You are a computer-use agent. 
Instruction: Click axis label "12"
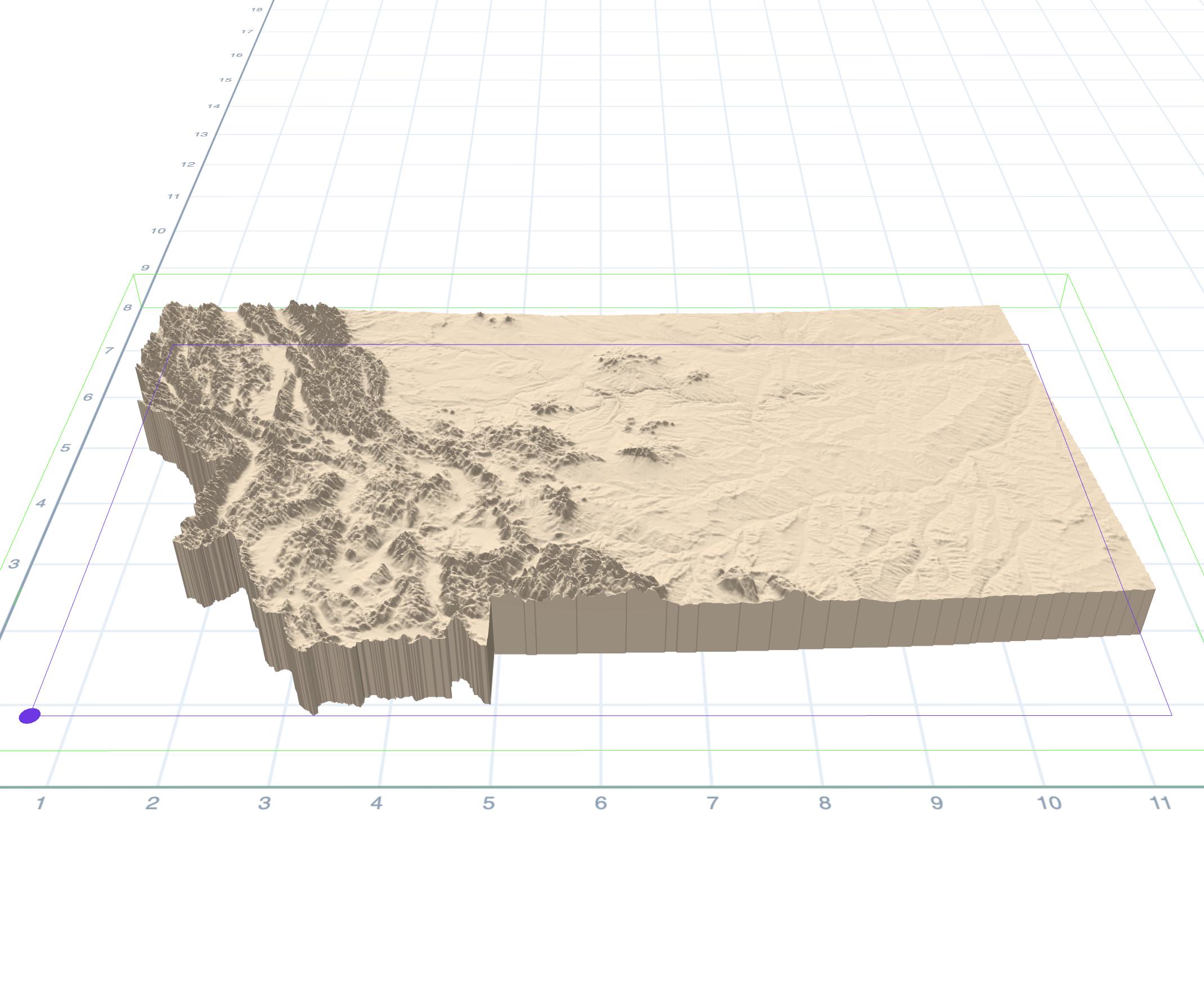click(188, 164)
